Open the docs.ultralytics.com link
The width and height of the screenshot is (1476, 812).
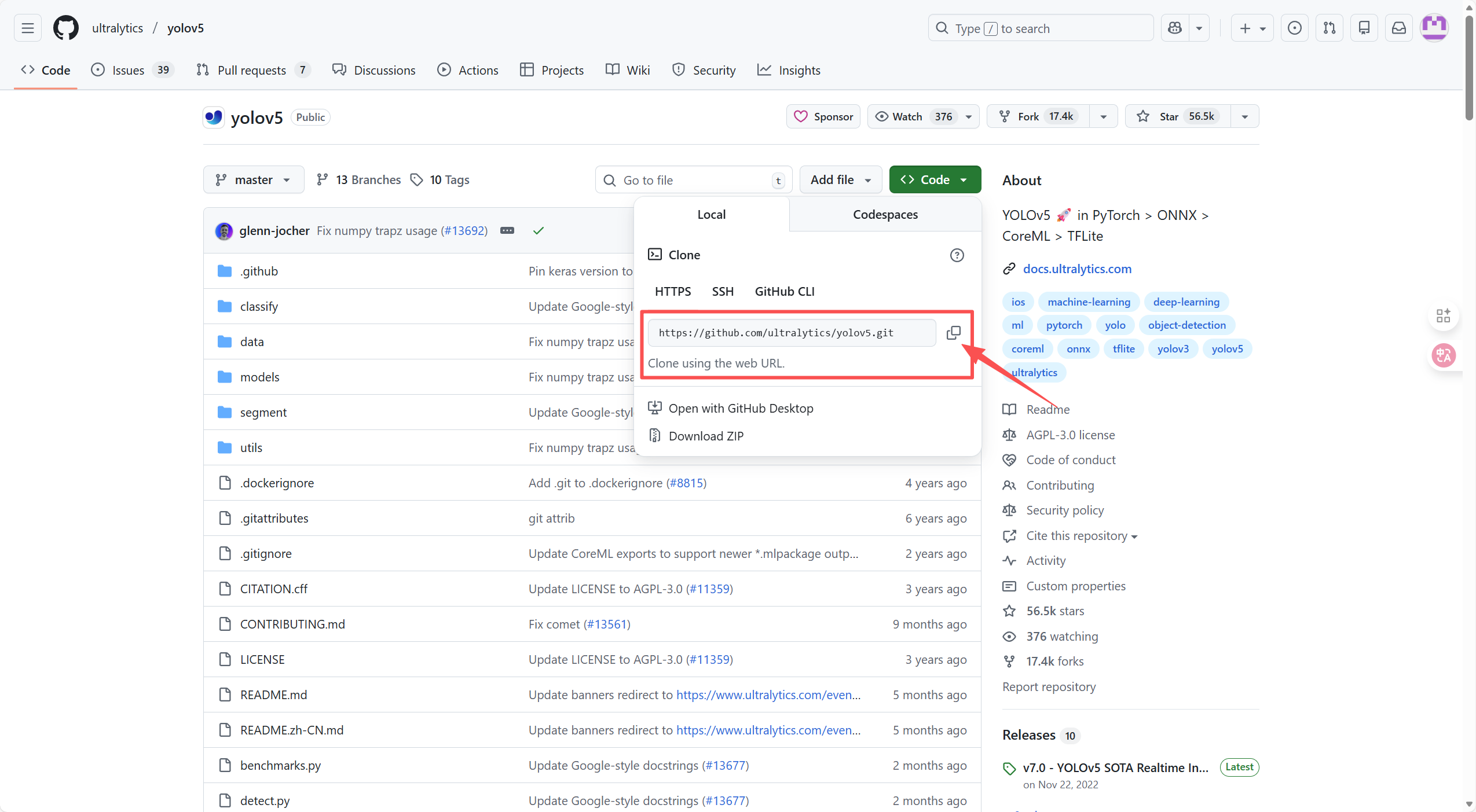1076,269
